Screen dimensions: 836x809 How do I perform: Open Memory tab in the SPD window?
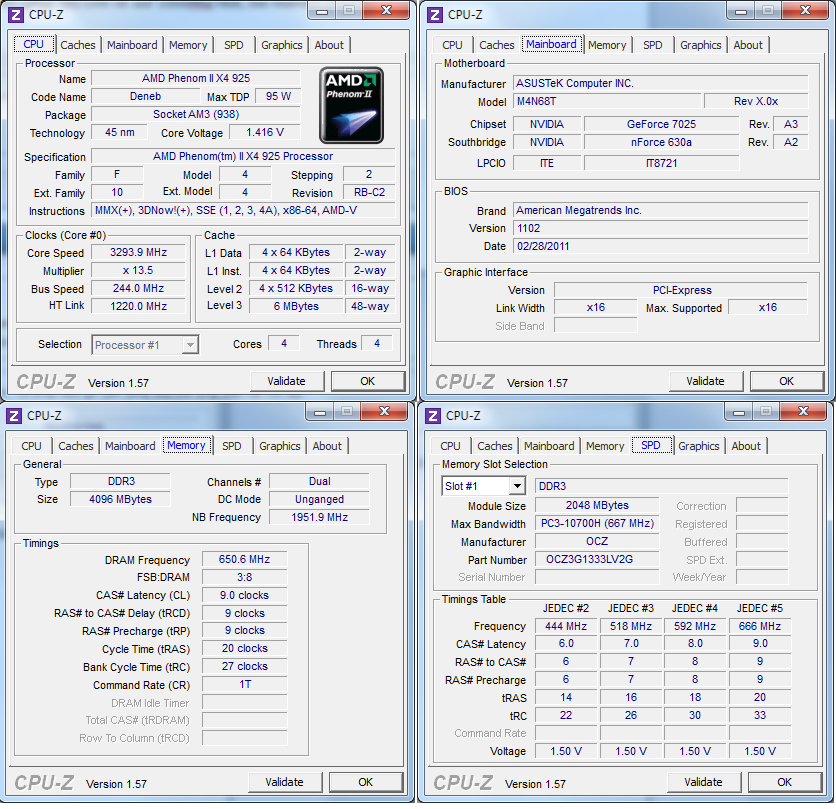[x=605, y=446]
